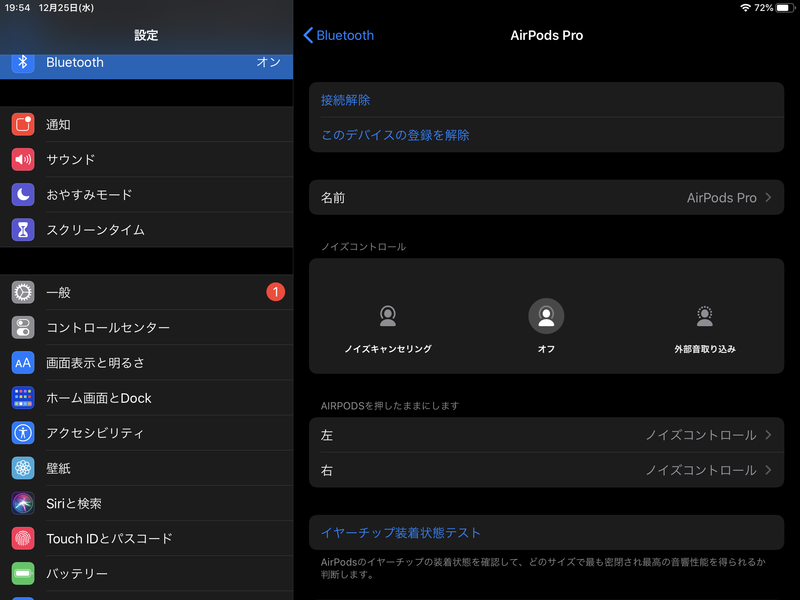Tap the 一般 gear icon
Screen dimensions: 800x600
point(23,292)
